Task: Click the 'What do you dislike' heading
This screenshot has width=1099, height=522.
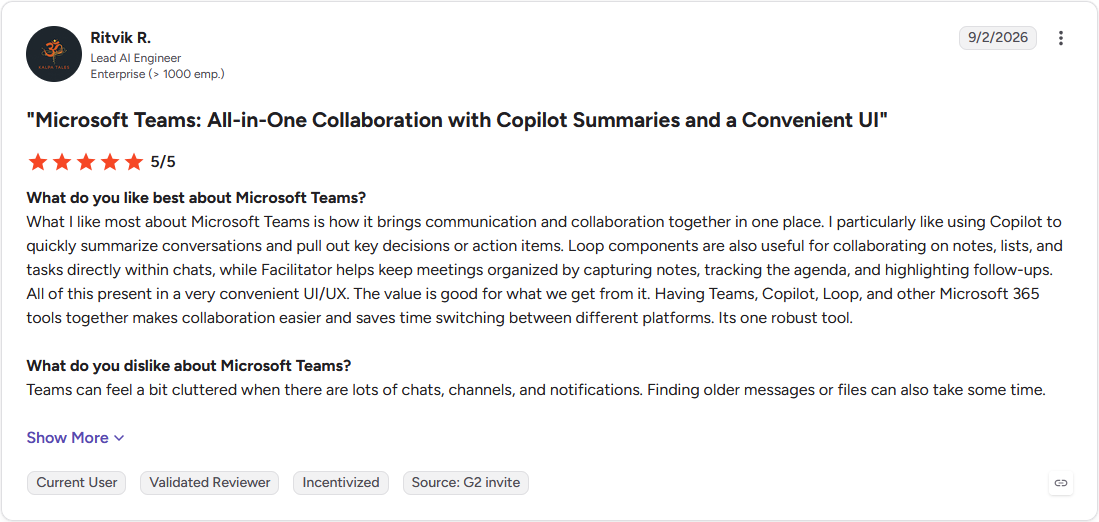Action: (x=189, y=365)
